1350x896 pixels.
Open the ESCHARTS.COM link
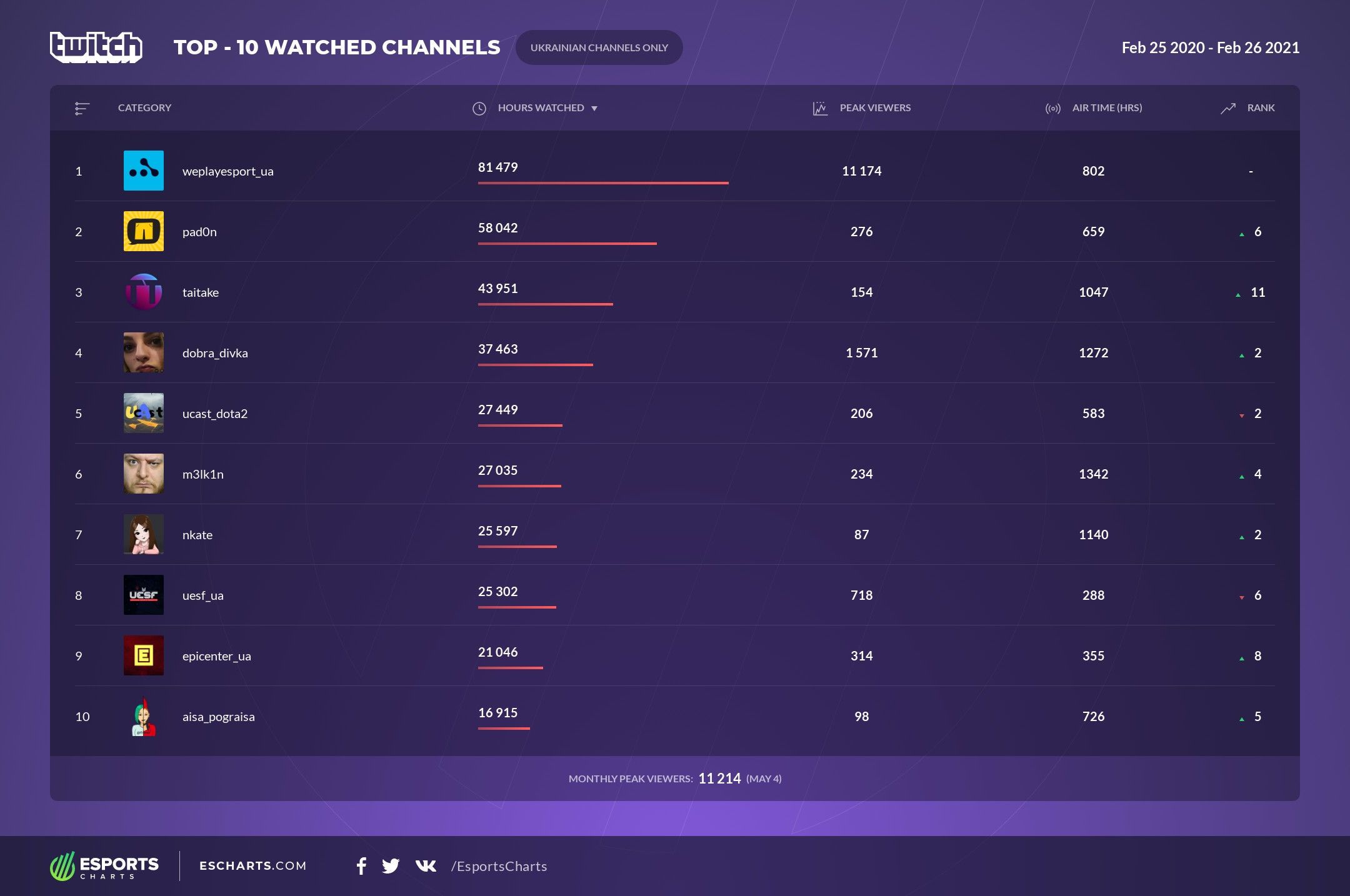pos(252,866)
